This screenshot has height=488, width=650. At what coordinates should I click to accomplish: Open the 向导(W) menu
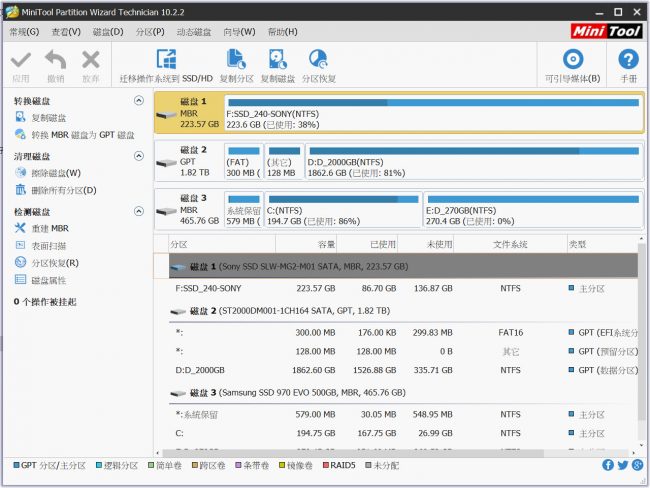point(238,31)
